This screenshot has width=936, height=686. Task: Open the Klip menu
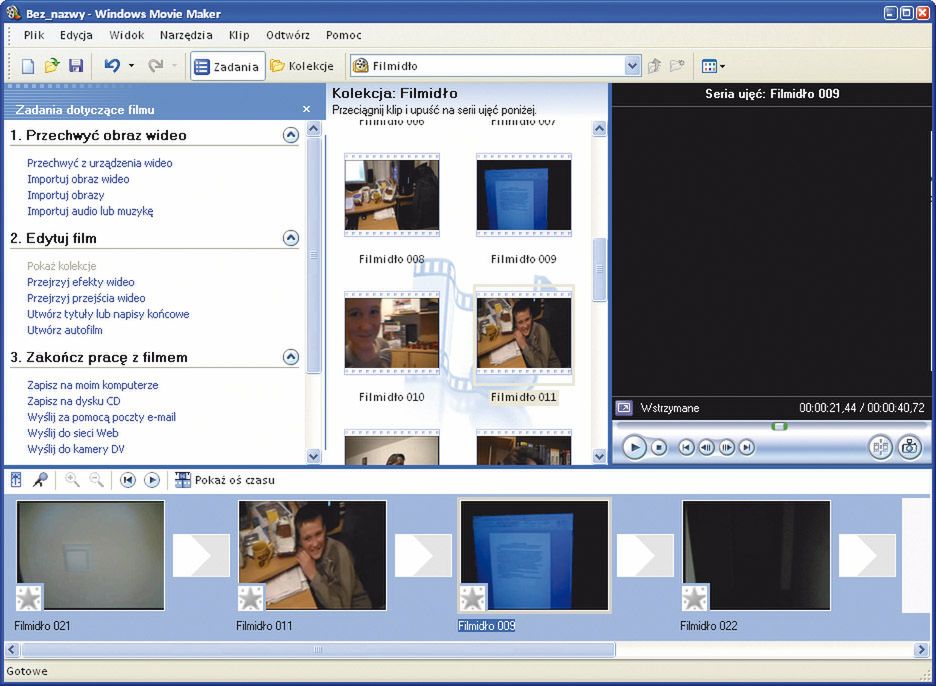tap(239, 35)
